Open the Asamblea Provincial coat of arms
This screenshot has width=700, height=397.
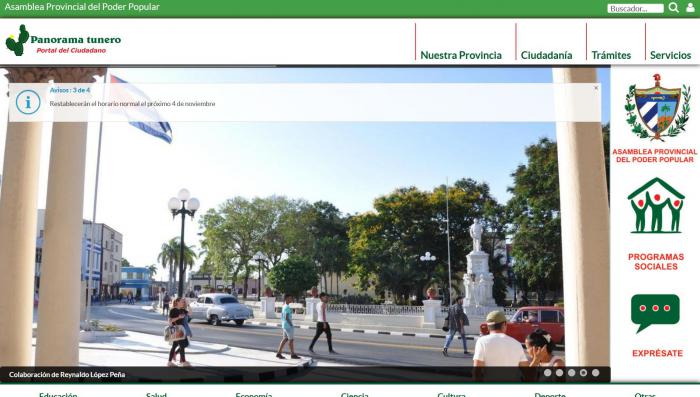(x=657, y=107)
